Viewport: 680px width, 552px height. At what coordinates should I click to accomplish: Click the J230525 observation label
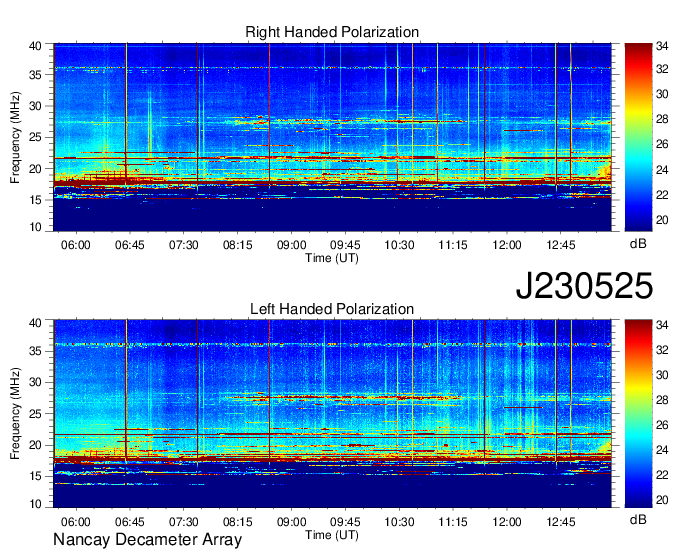[x=584, y=286]
